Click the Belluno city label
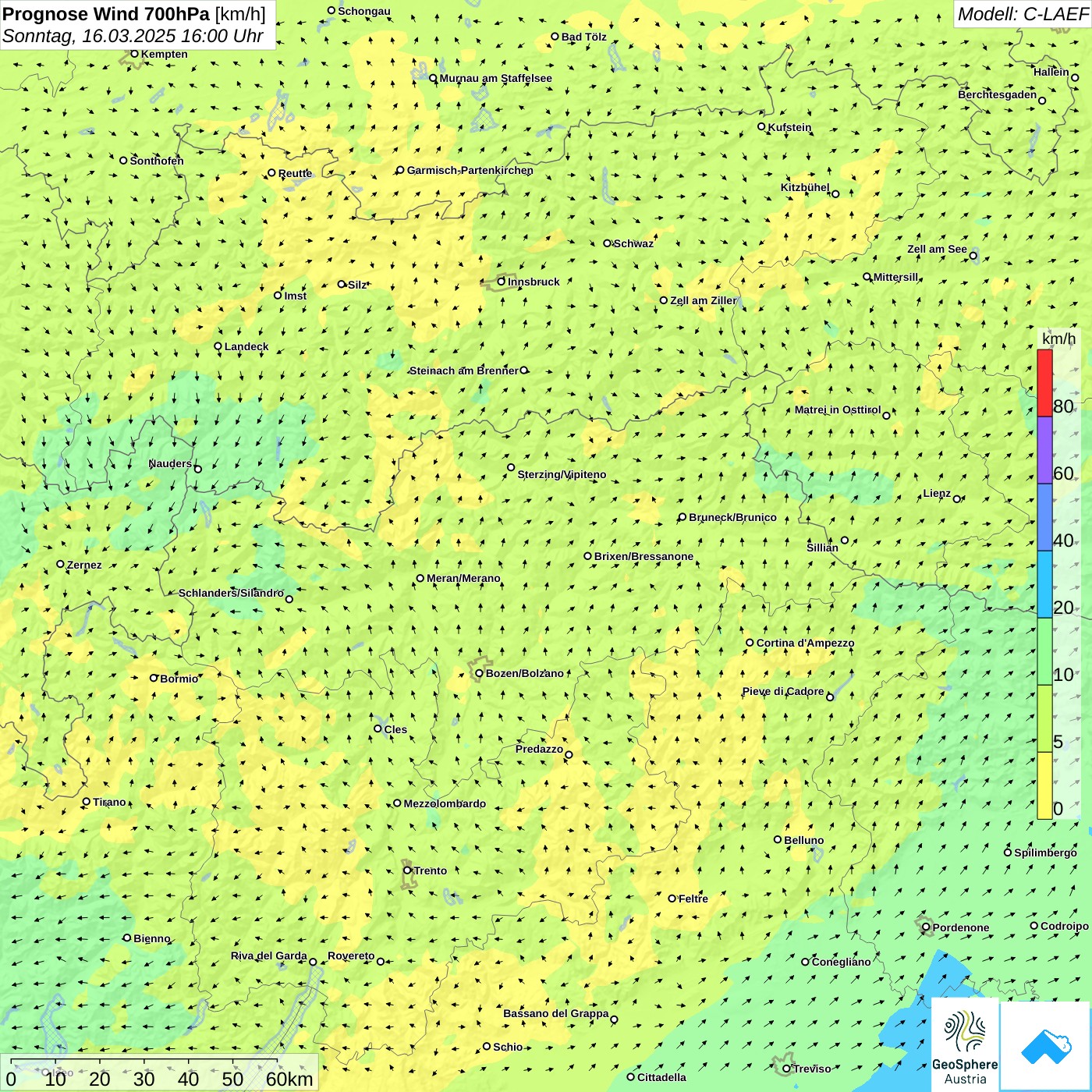Screen dimensions: 1092x1092 click(x=803, y=840)
